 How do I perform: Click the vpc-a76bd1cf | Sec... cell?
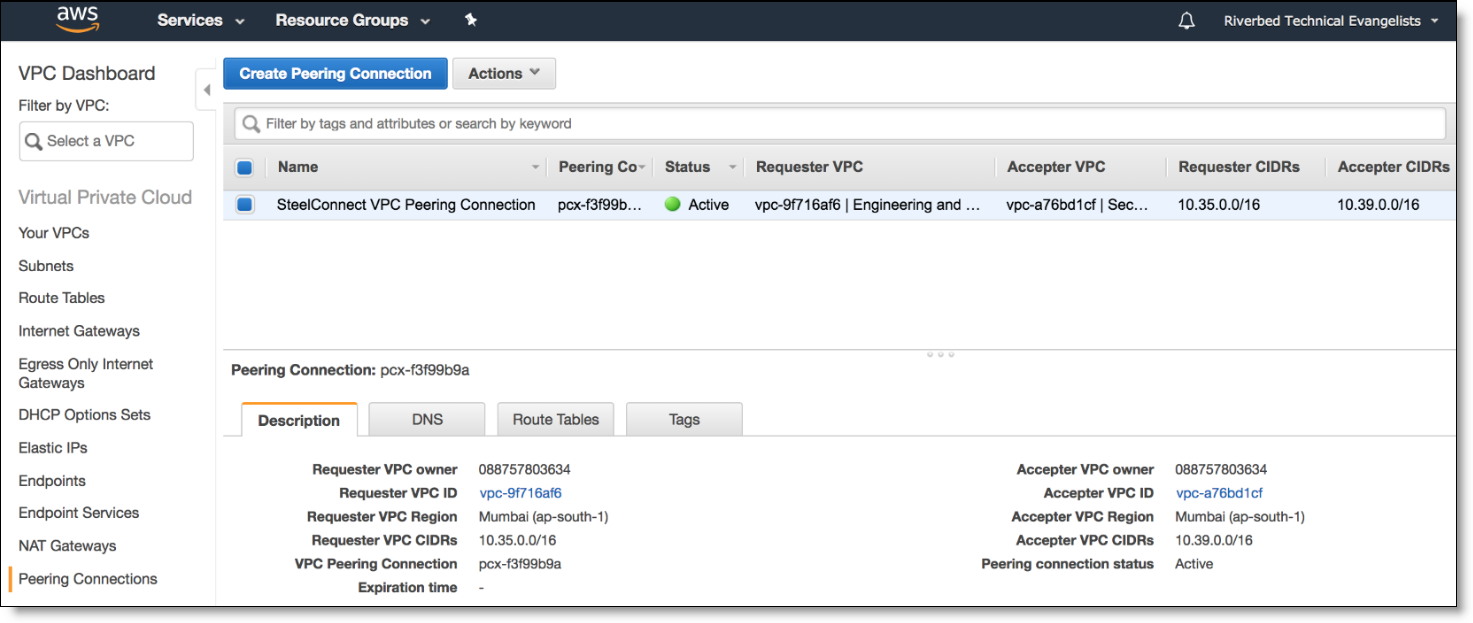[x=1077, y=204]
